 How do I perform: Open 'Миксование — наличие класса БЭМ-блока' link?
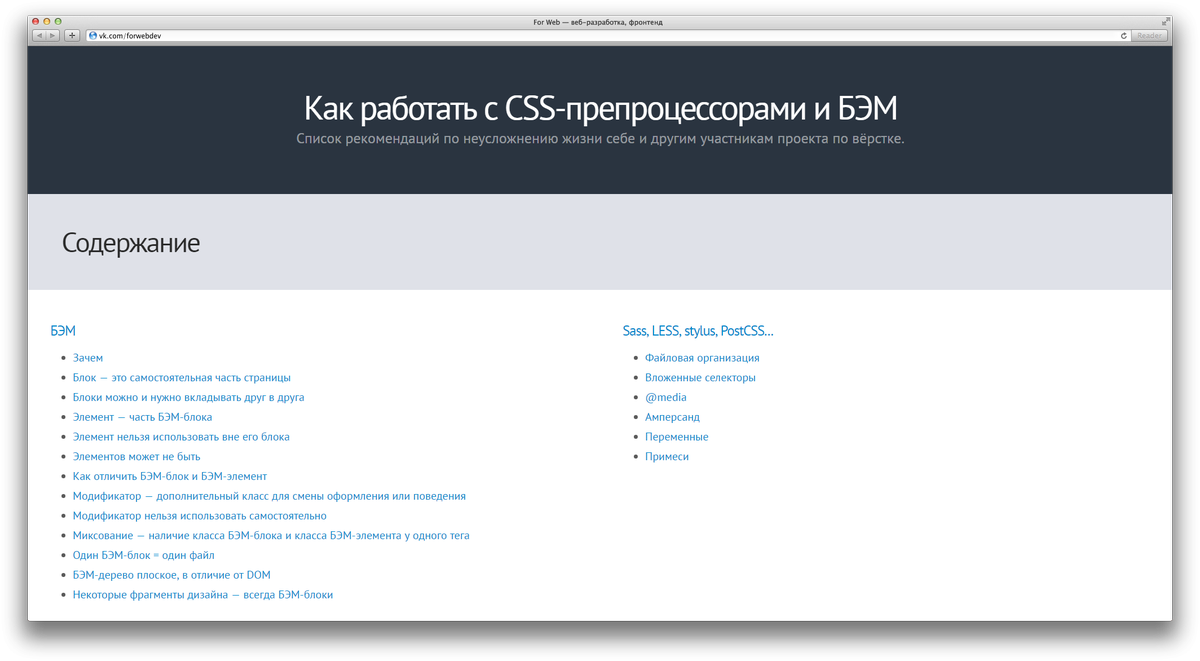271,536
